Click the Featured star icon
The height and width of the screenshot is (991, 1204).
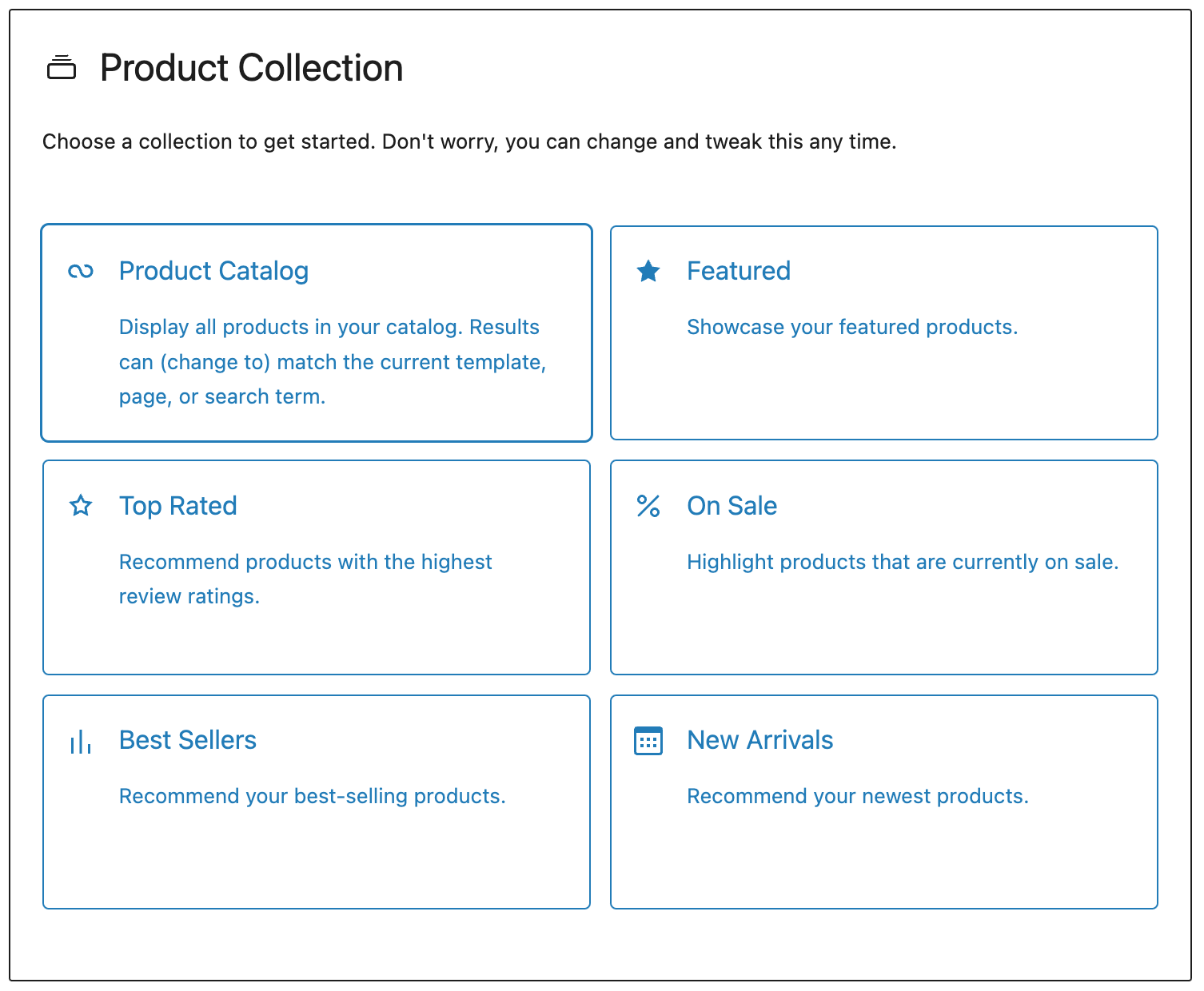pos(648,271)
